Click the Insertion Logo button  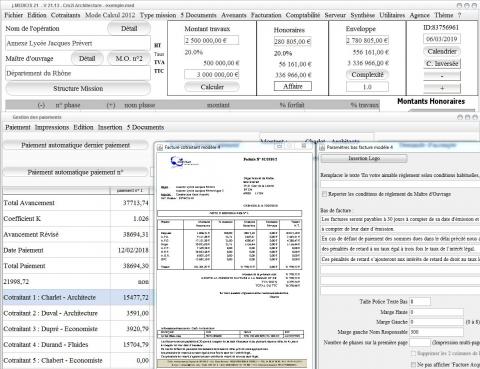(364, 158)
